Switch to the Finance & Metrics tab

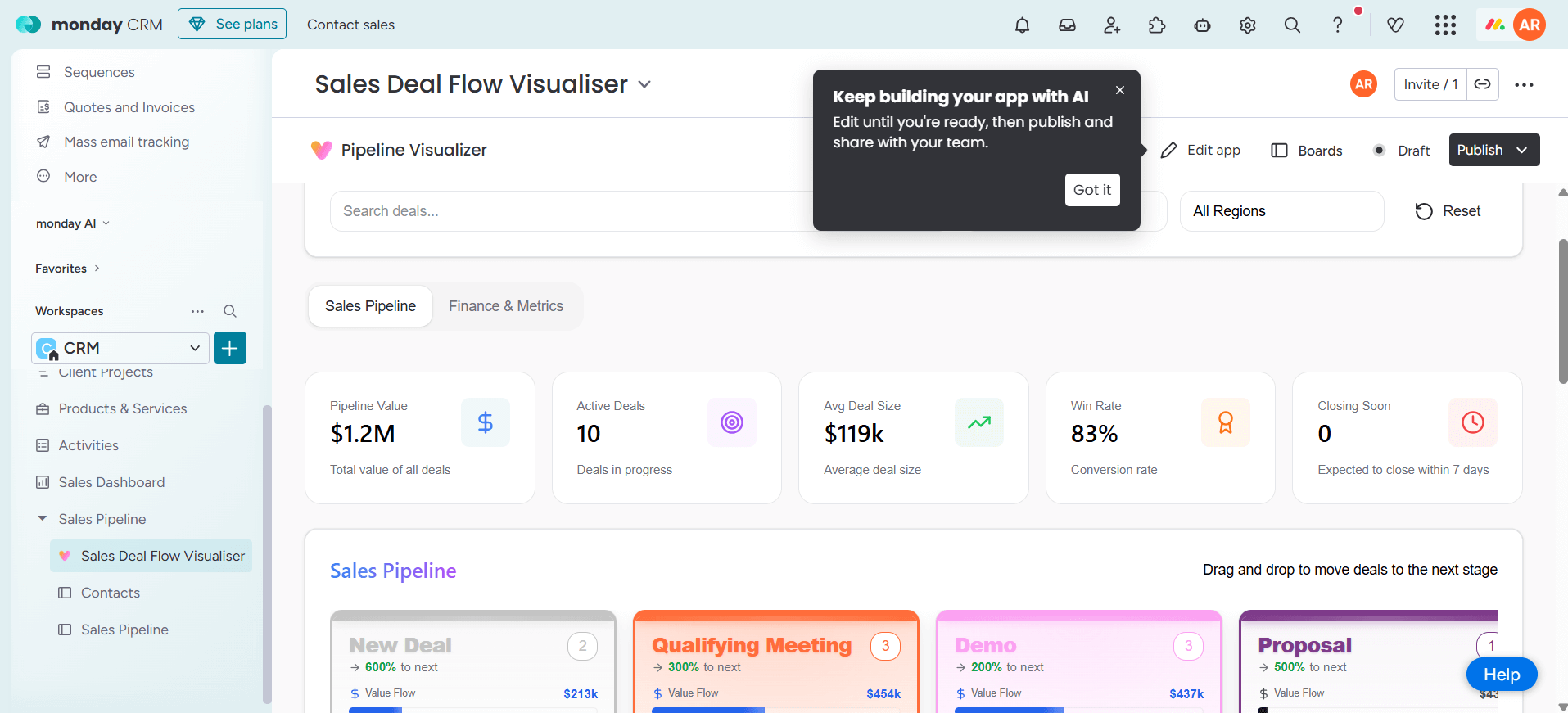tap(506, 306)
